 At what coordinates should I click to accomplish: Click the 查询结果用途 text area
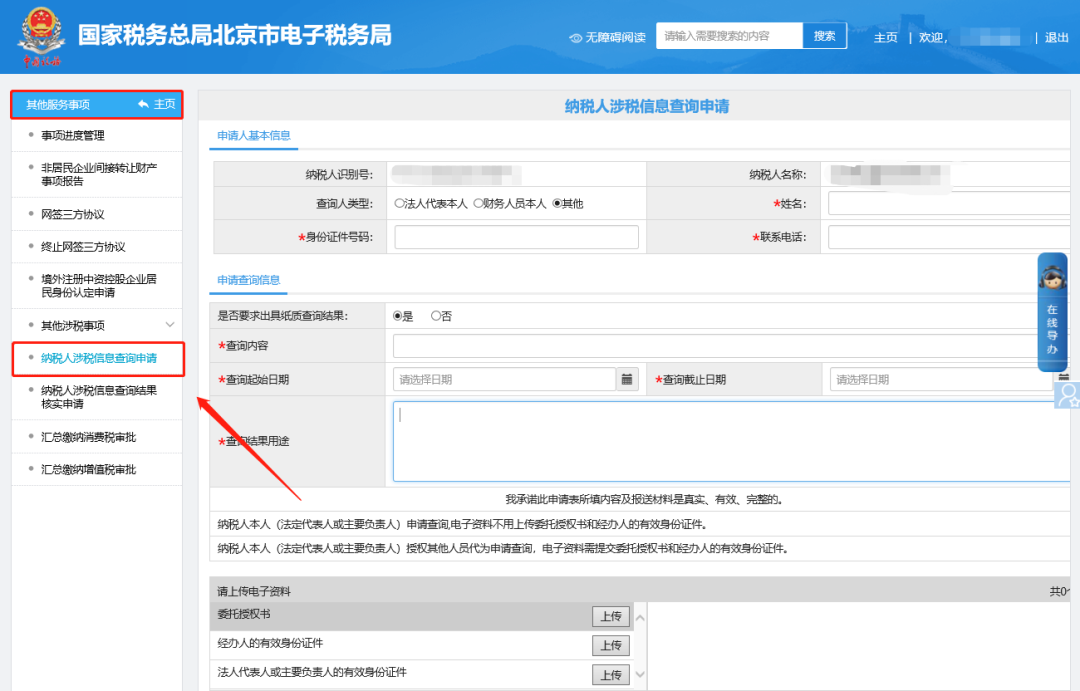tap(733, 442)
